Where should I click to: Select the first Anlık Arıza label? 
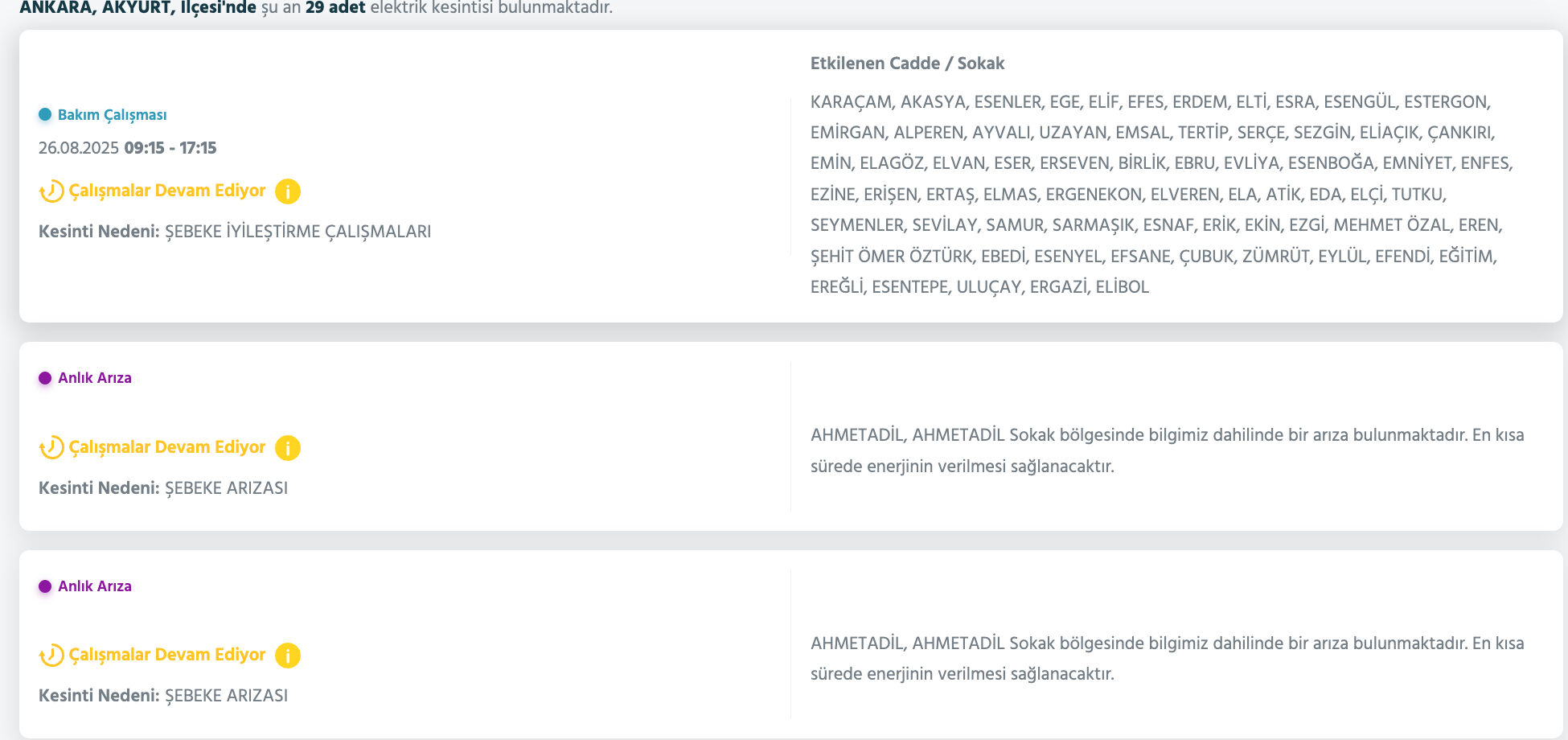coord(95,378)
